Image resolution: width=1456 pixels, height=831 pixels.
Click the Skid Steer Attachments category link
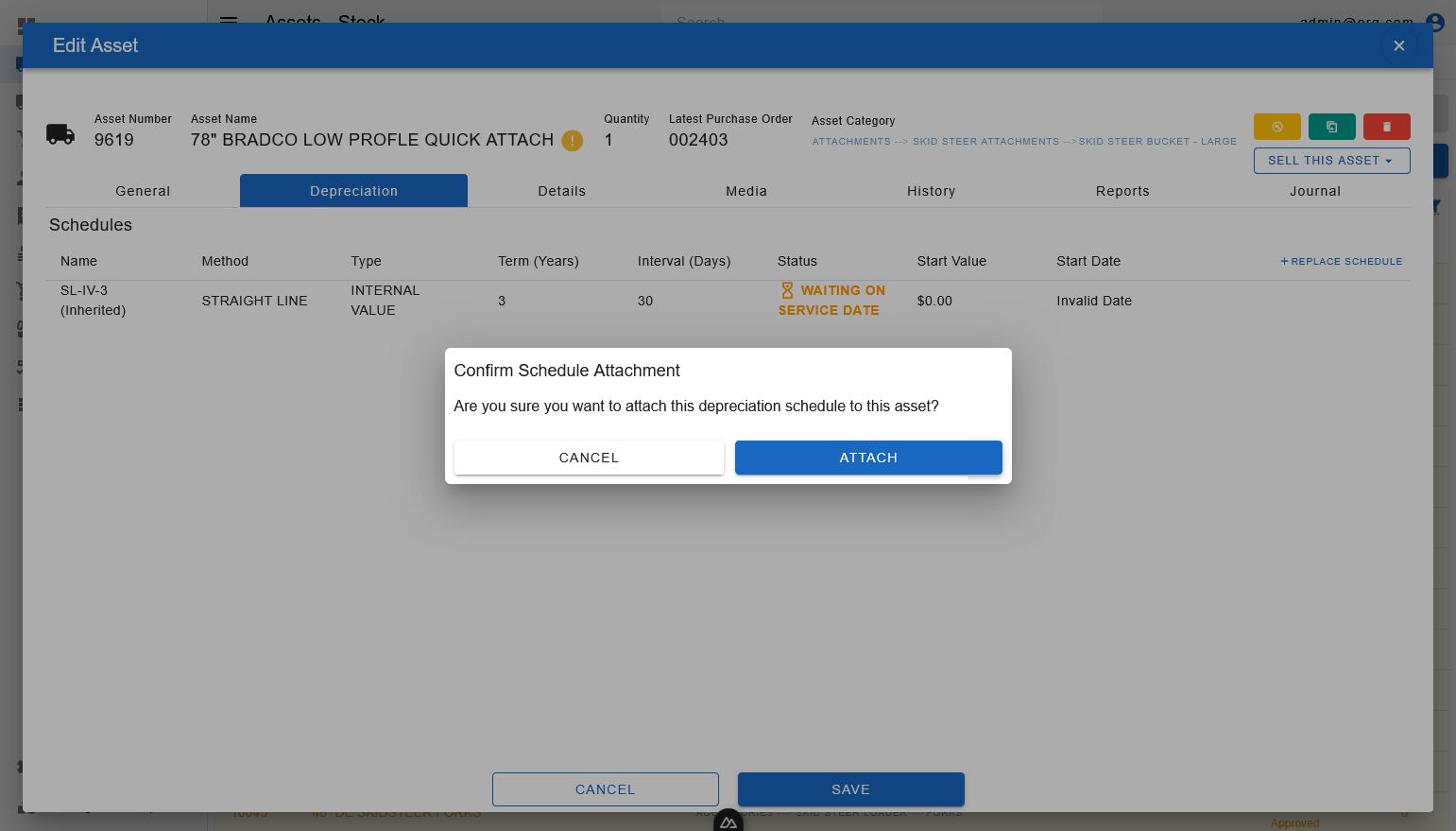(x=985, y=142)
